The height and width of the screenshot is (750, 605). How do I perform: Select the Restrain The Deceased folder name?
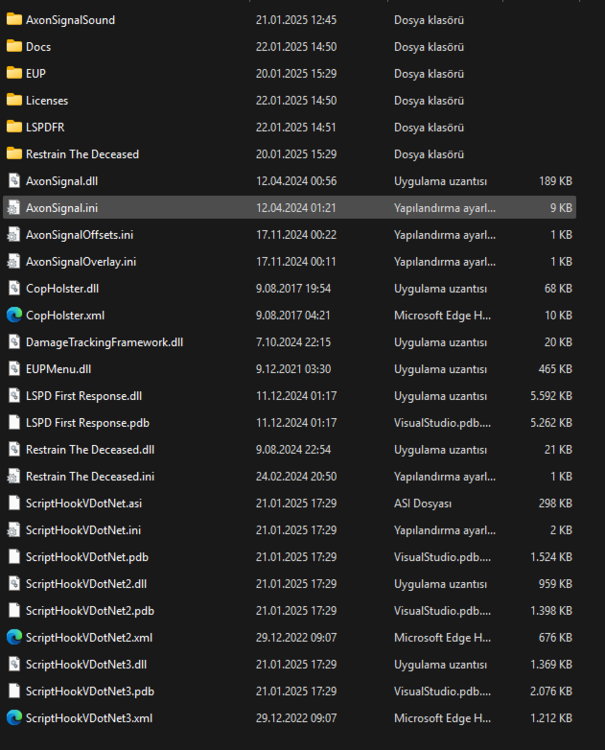[x=82, y=154]
